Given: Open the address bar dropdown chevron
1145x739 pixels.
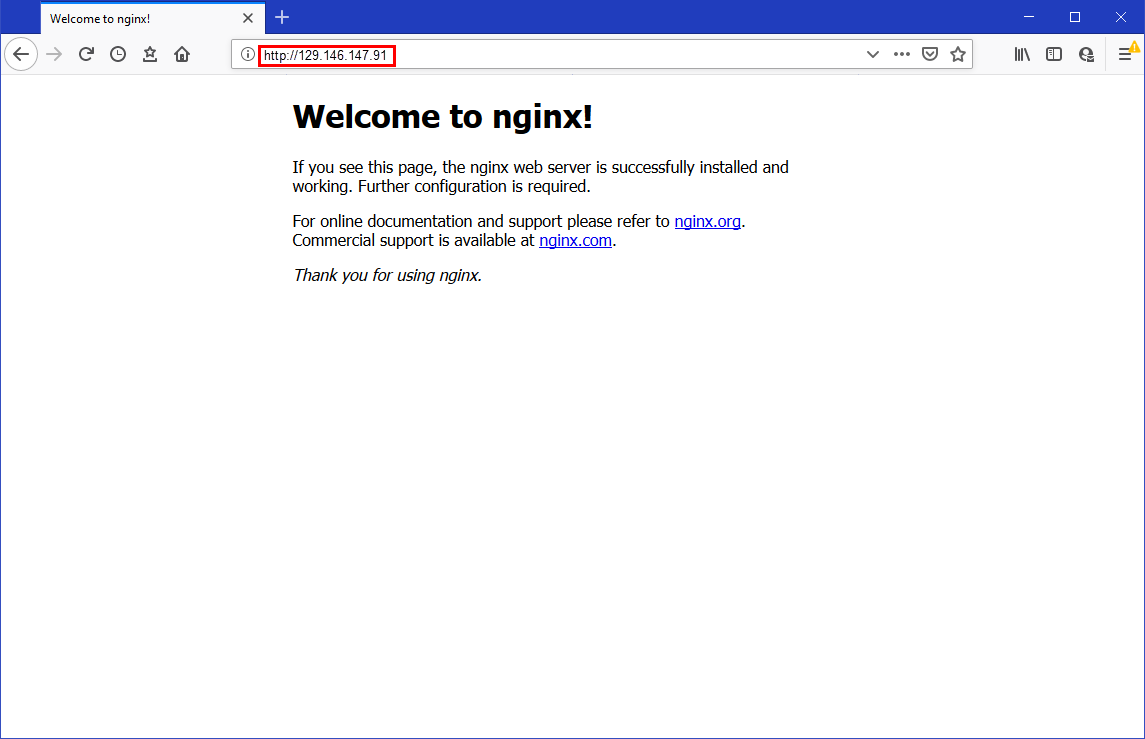Looking at the screenshot, I should (x=872, y=54).
